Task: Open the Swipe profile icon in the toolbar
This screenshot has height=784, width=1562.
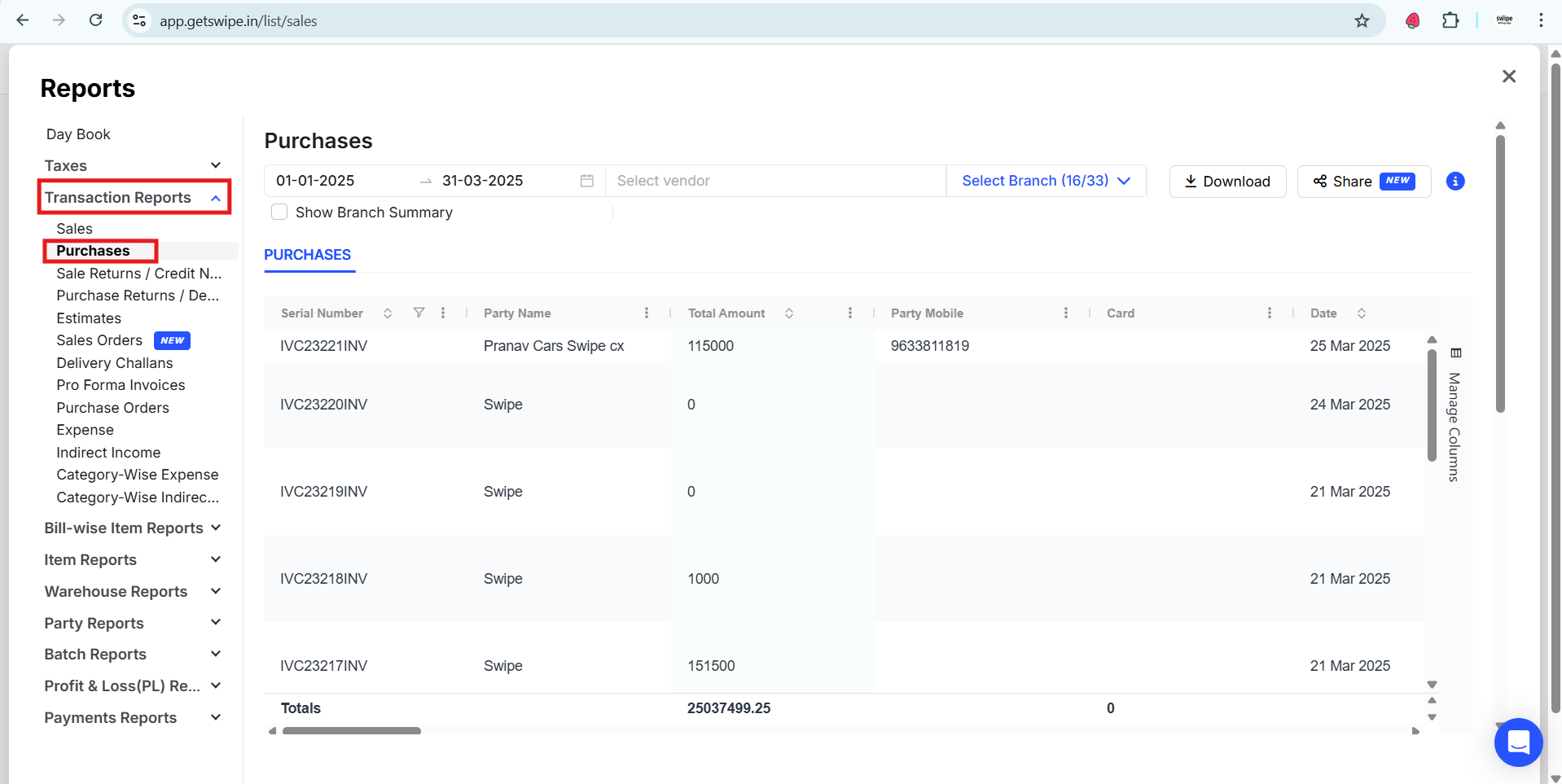Action: [x=1504, y=20]
